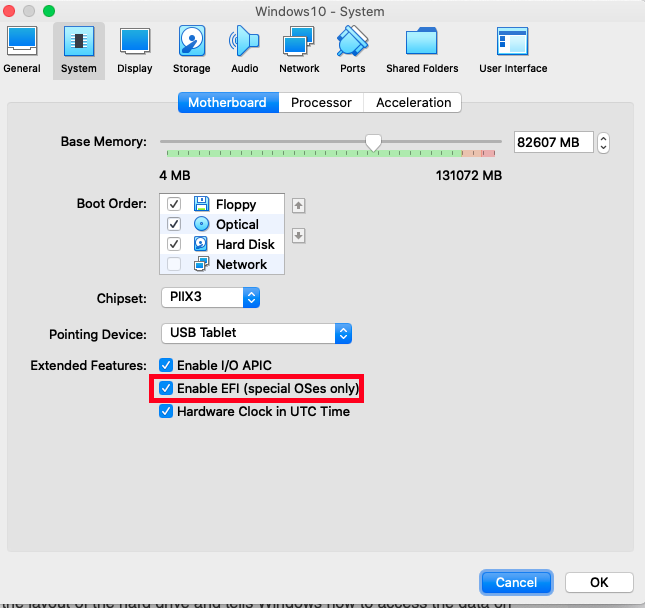
Task: Open the User Interface section
Action: [x=513, y=51]
